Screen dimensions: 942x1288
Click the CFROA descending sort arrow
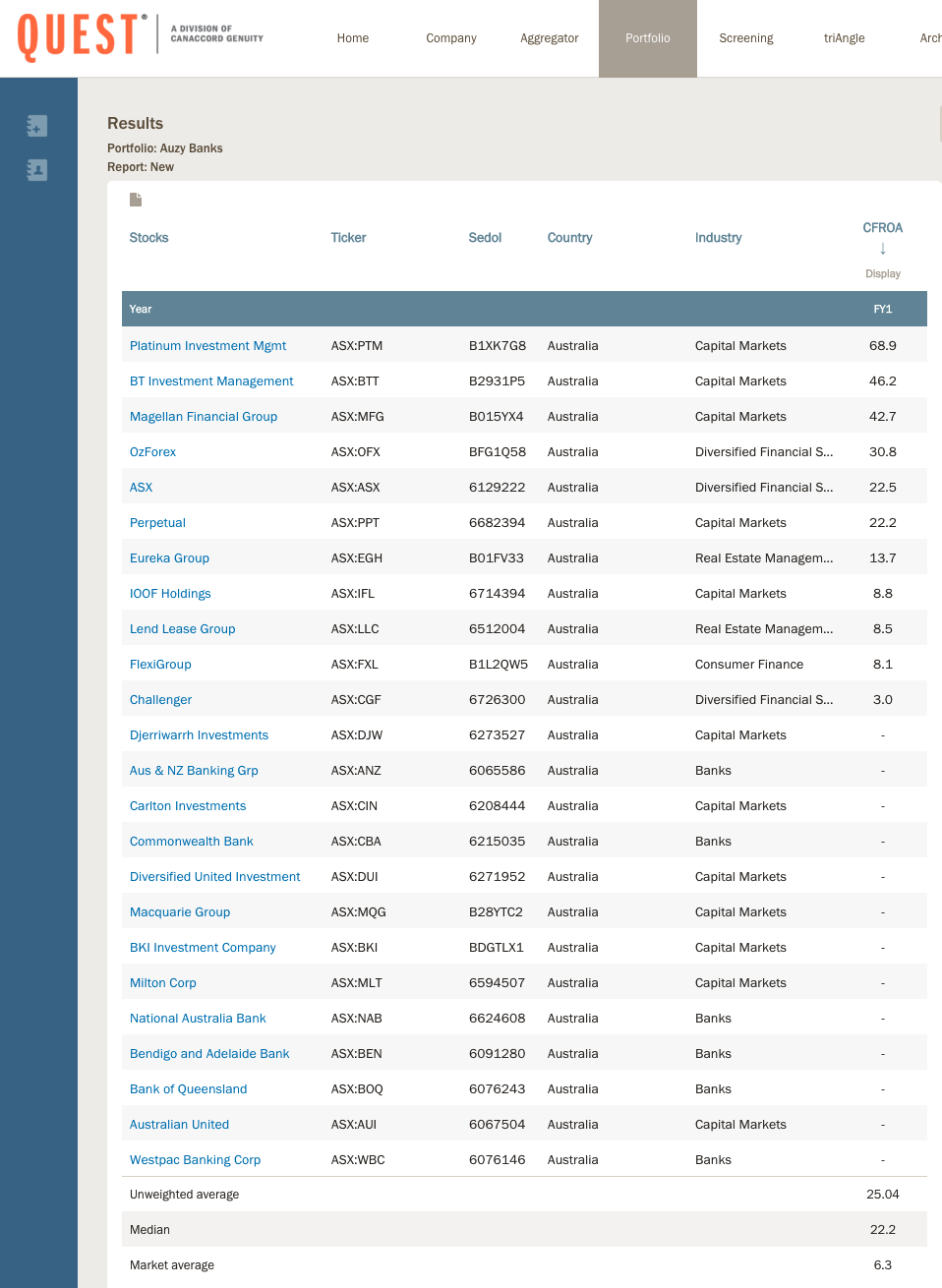(x=882, y=249)
